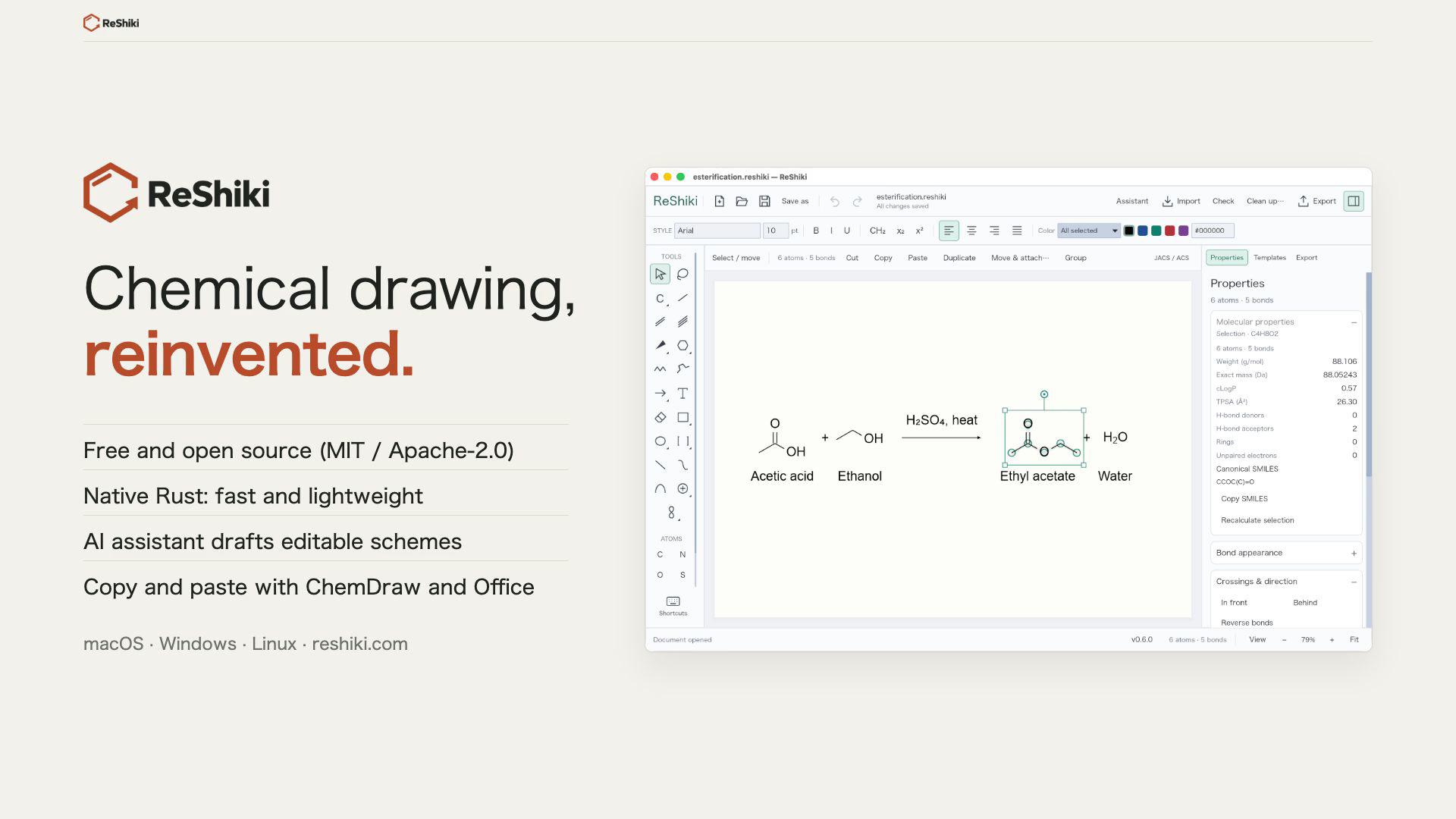Pick the brackets tool
The height and width of the screenshot is (819, 1456).
[682, 441]
